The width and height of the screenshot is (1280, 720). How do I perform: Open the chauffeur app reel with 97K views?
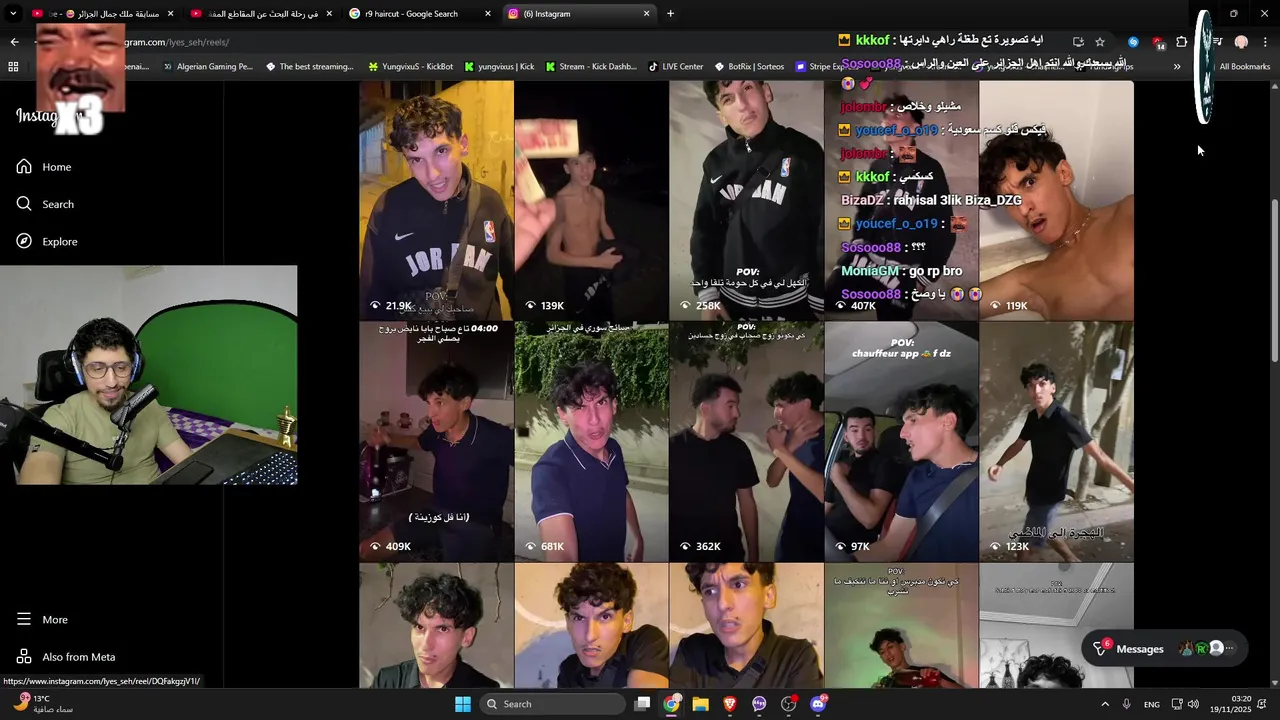pyautogui.click(x=901, y=441)
